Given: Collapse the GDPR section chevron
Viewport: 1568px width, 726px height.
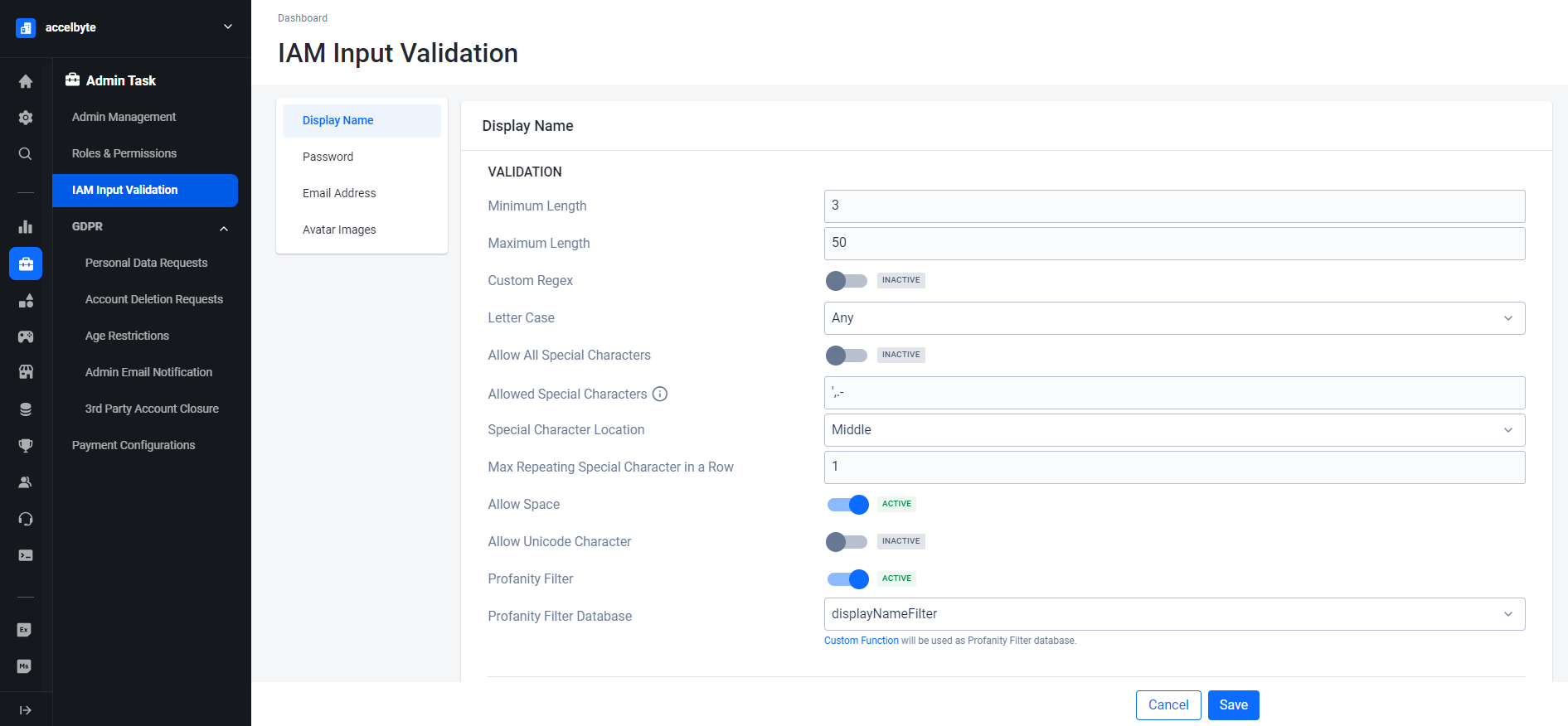Looking at the screenshot, I should tap(224, 229).
